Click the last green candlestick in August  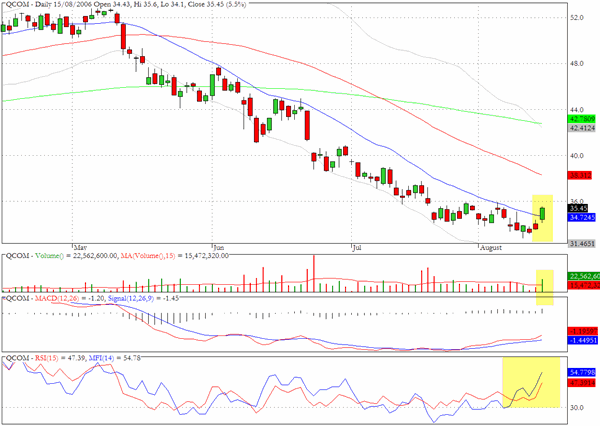542,214
